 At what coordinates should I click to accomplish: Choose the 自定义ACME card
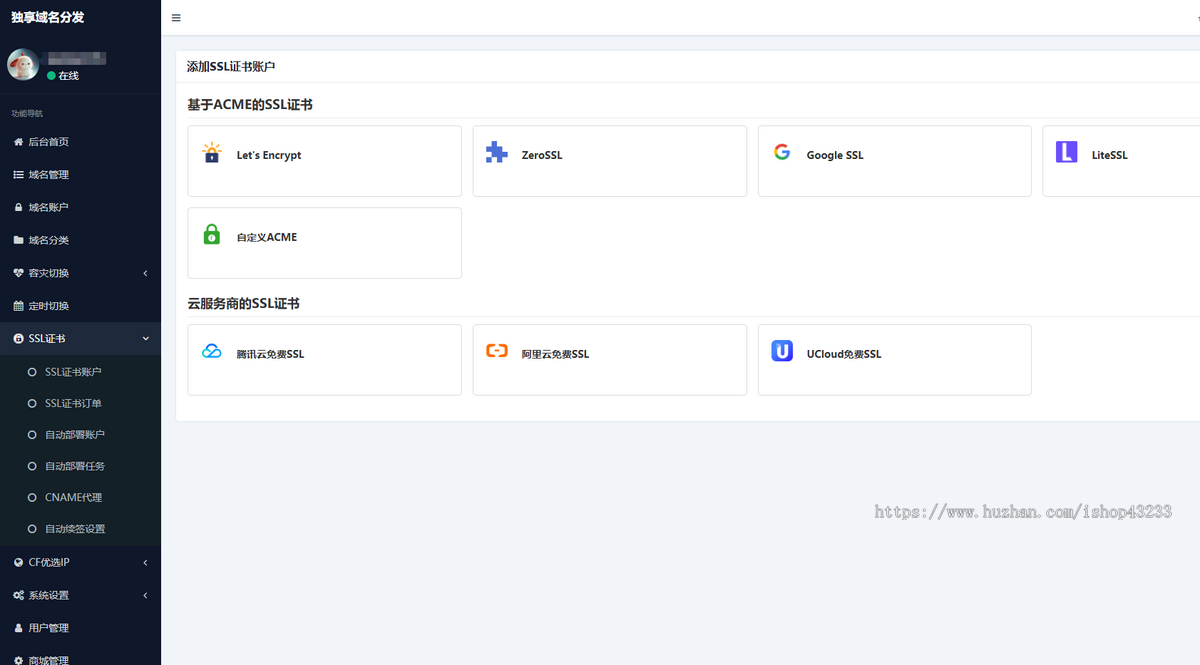(x=325, y=243)
